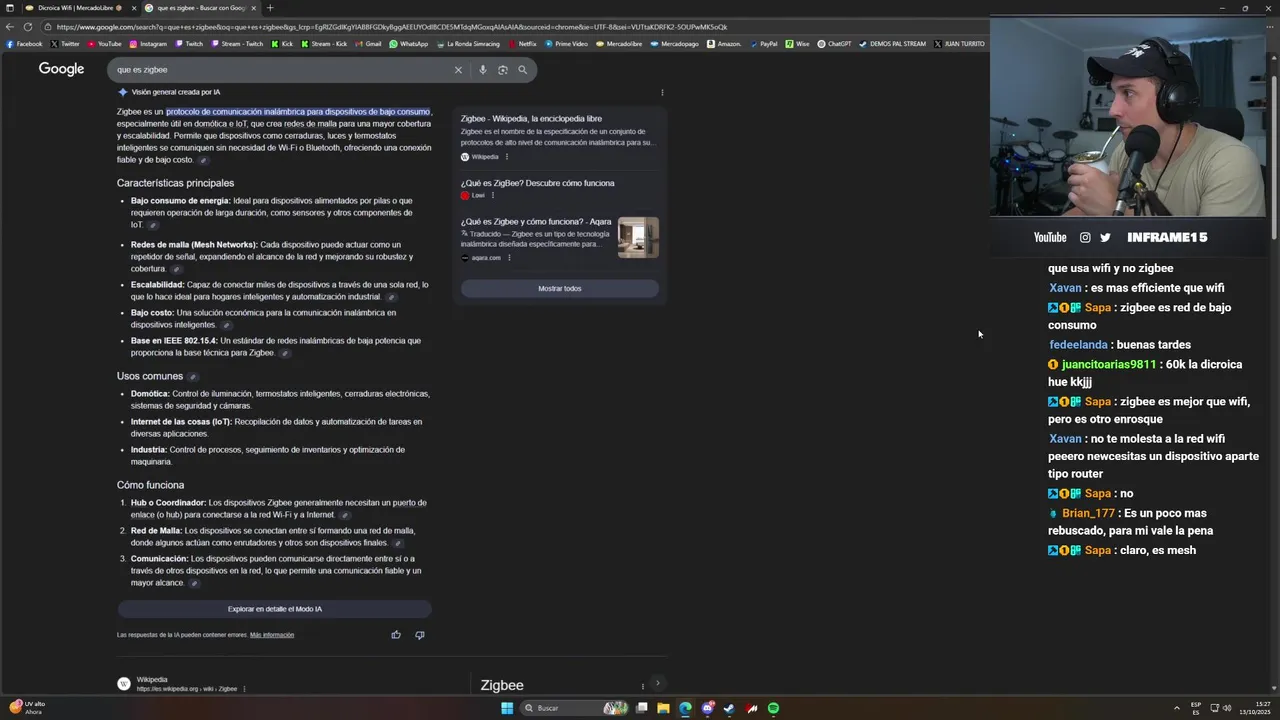This screenshot has width=1280, height=720.
Task: Open the WhatsApp bookmark
Action: pyautogui.click(x=409, y=44)
